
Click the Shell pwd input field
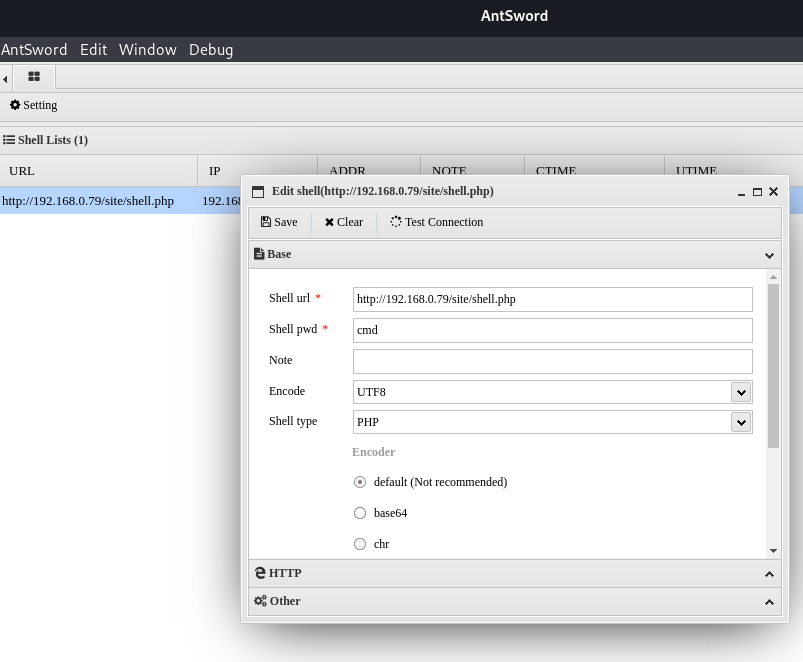(553, 330)
